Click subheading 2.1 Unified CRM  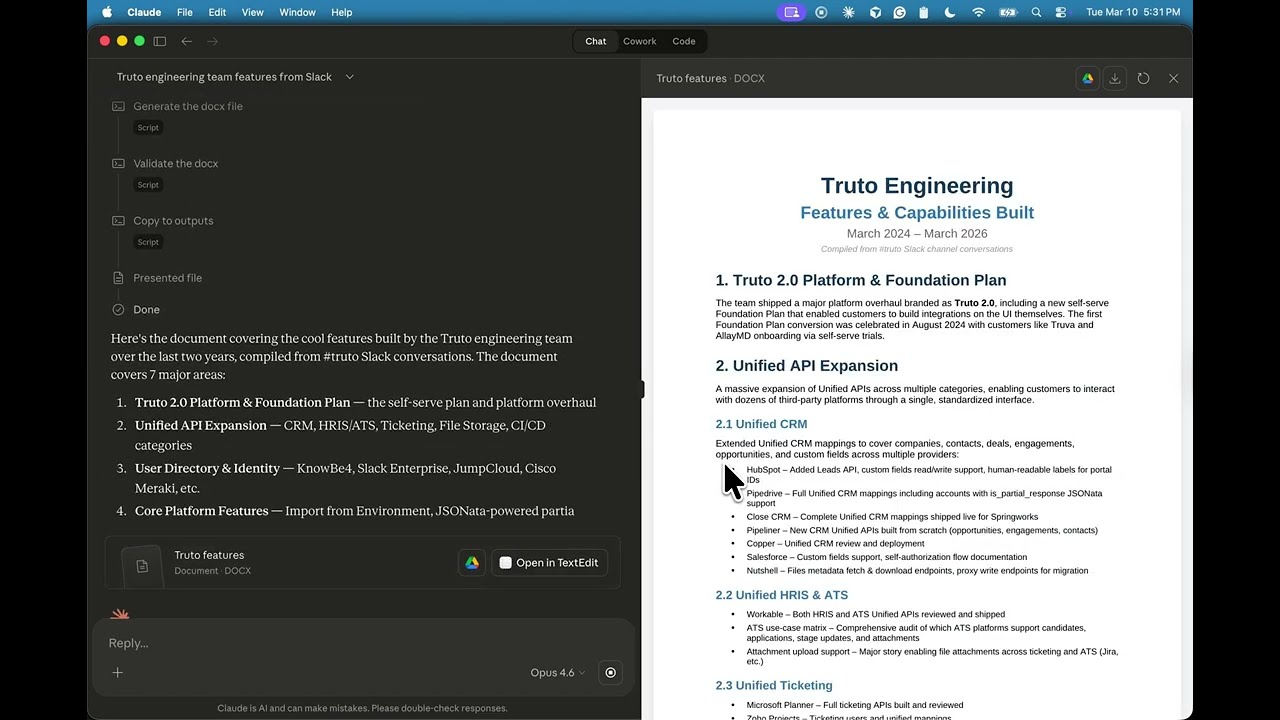[761, 424]
